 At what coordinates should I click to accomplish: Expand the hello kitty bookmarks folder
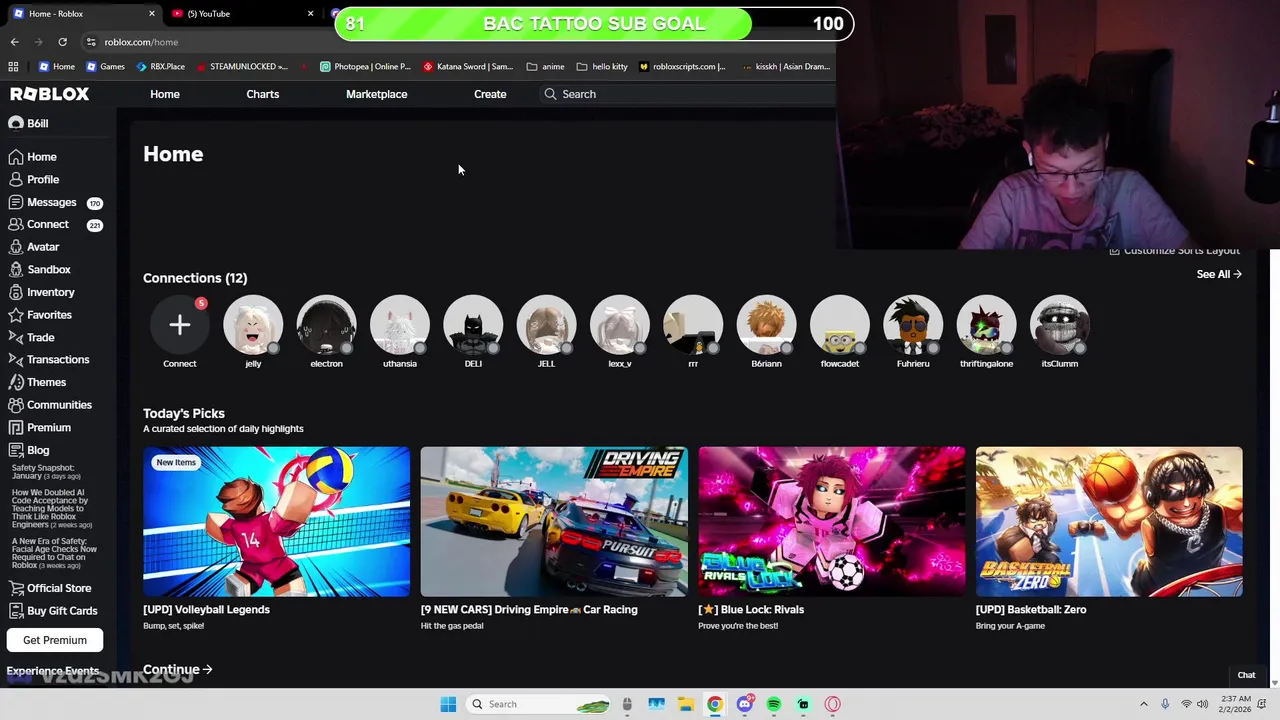(602, 67)
